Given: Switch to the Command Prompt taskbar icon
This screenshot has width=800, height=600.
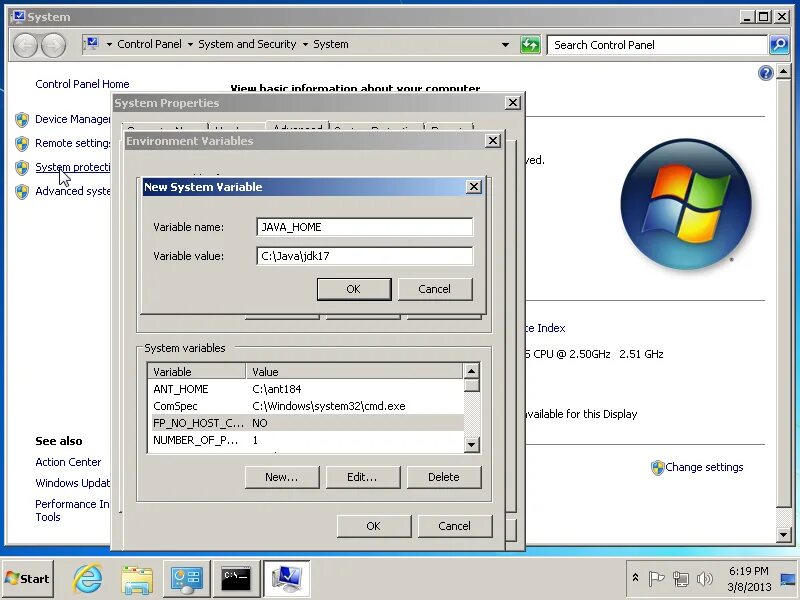Looking at the screenshot, I should [236, 579].
